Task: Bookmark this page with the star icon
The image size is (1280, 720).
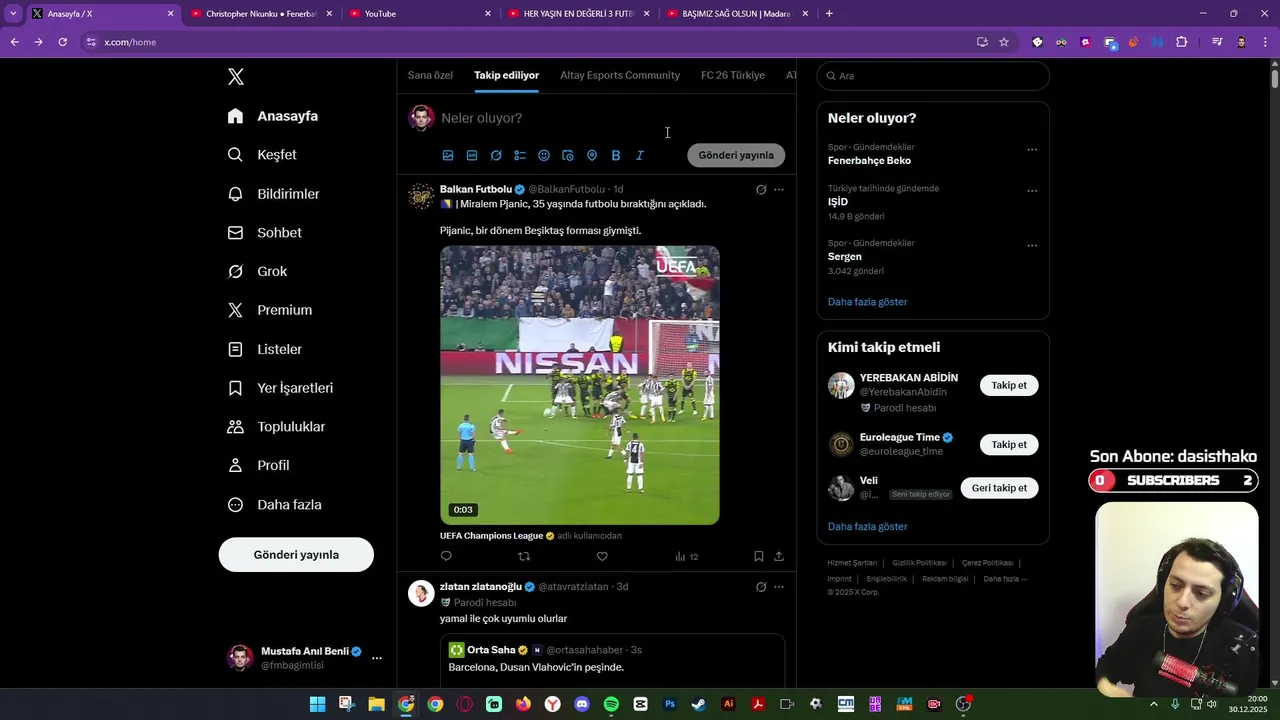Action: [1004, 42]
